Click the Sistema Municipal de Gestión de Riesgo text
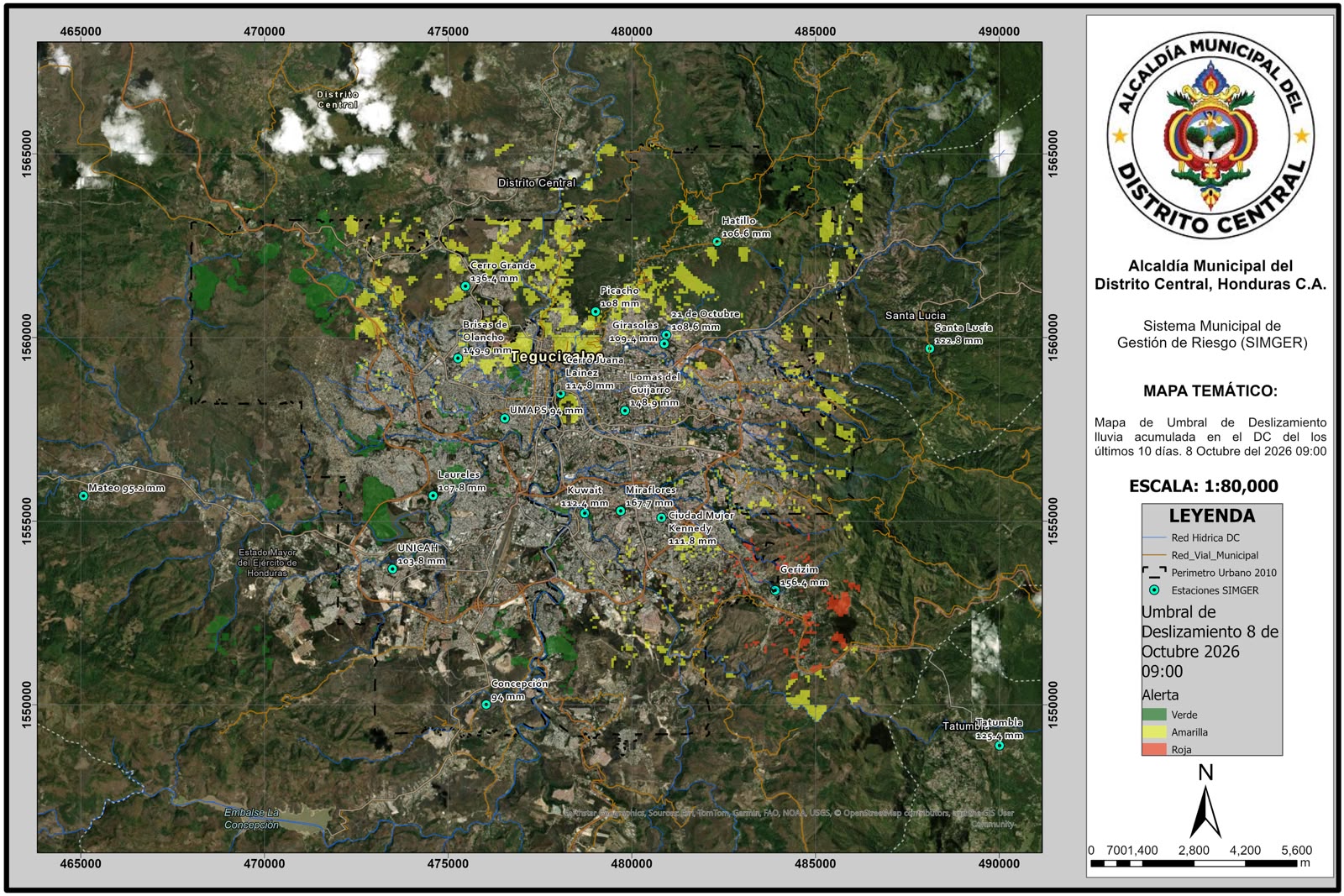The image size is (1344, 896). point(1211,334)
